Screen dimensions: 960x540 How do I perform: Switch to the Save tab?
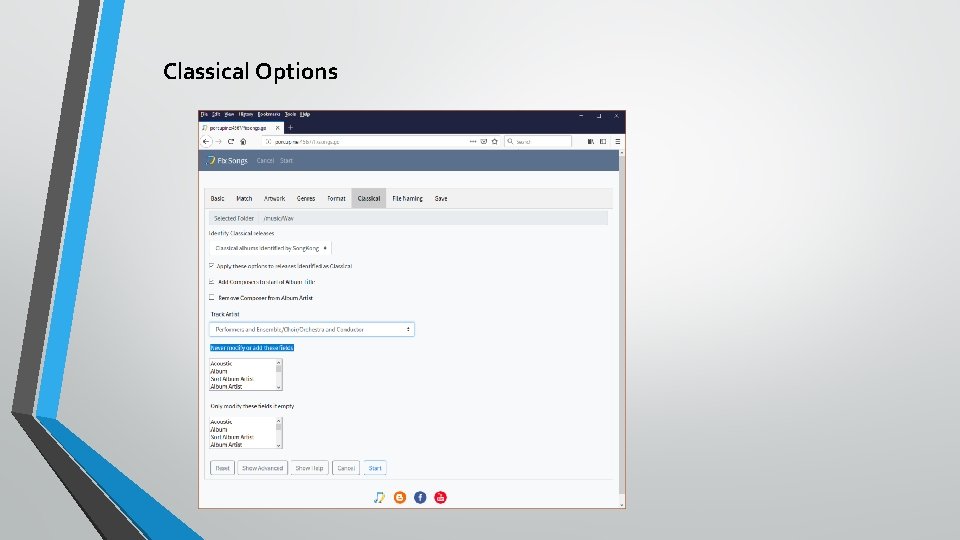click(x=441, y=198)
